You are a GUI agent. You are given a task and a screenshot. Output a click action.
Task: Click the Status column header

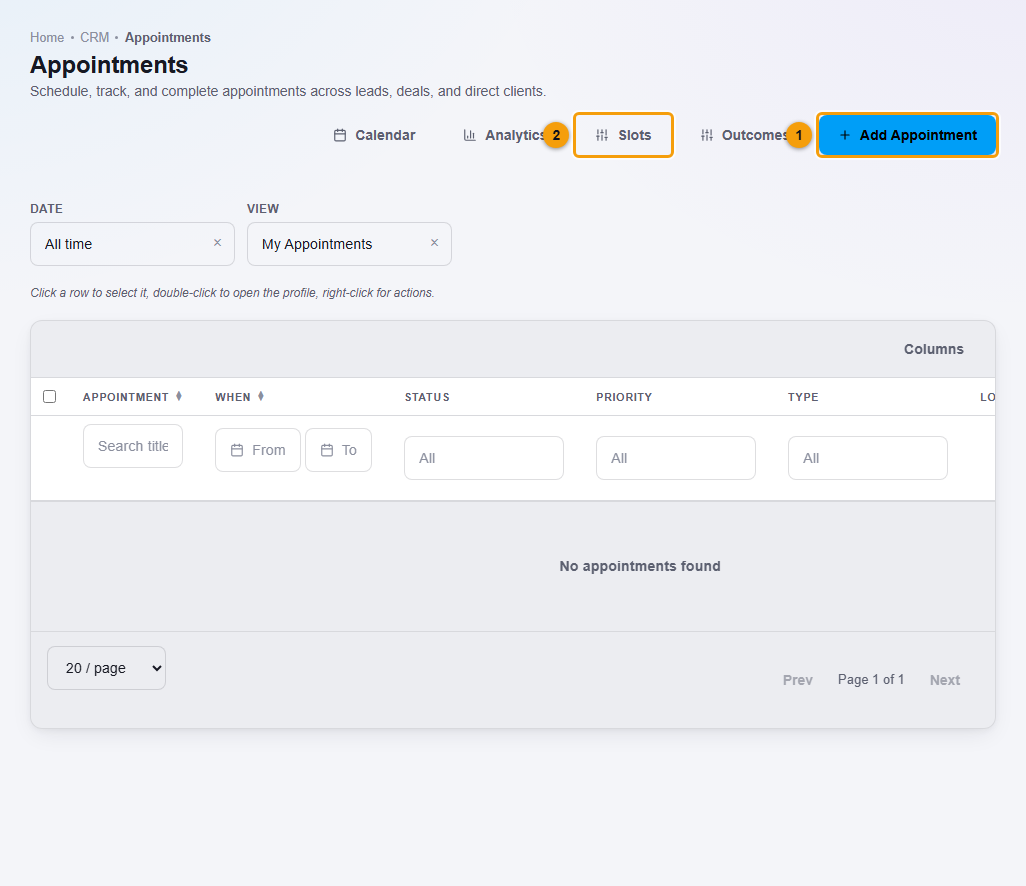(427, 397)
